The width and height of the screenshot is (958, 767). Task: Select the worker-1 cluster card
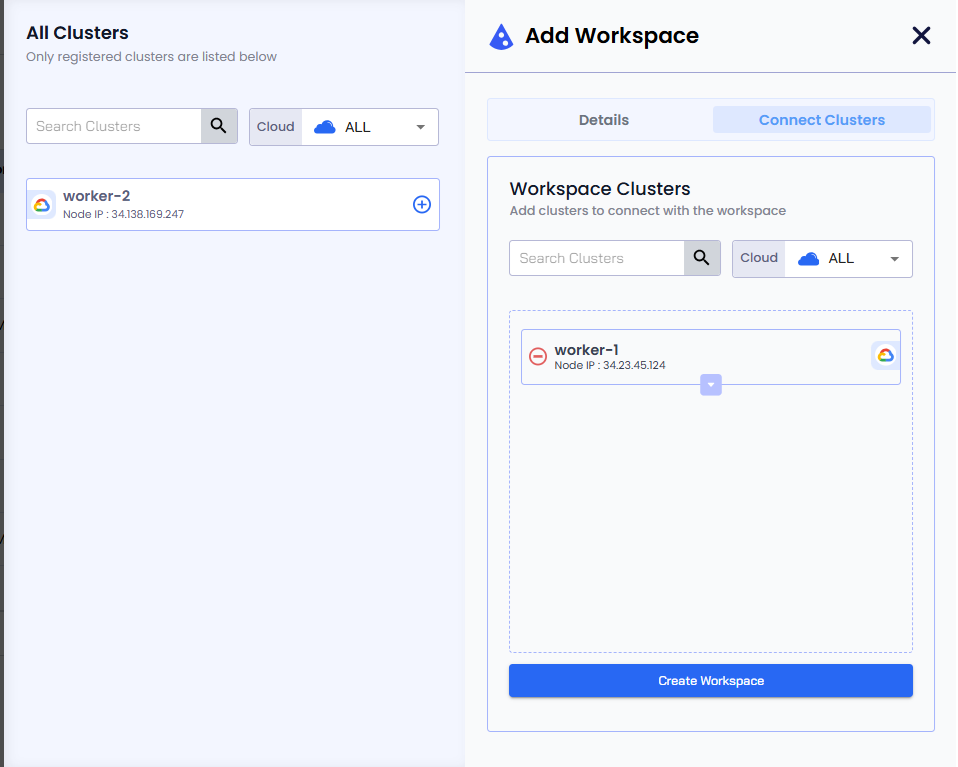(x=710, y=356)
